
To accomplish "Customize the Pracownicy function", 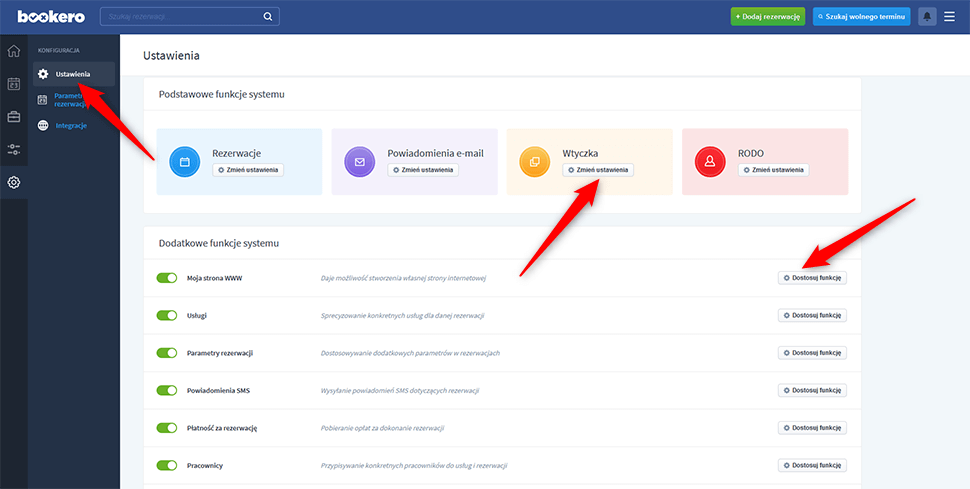I will 812,465.
